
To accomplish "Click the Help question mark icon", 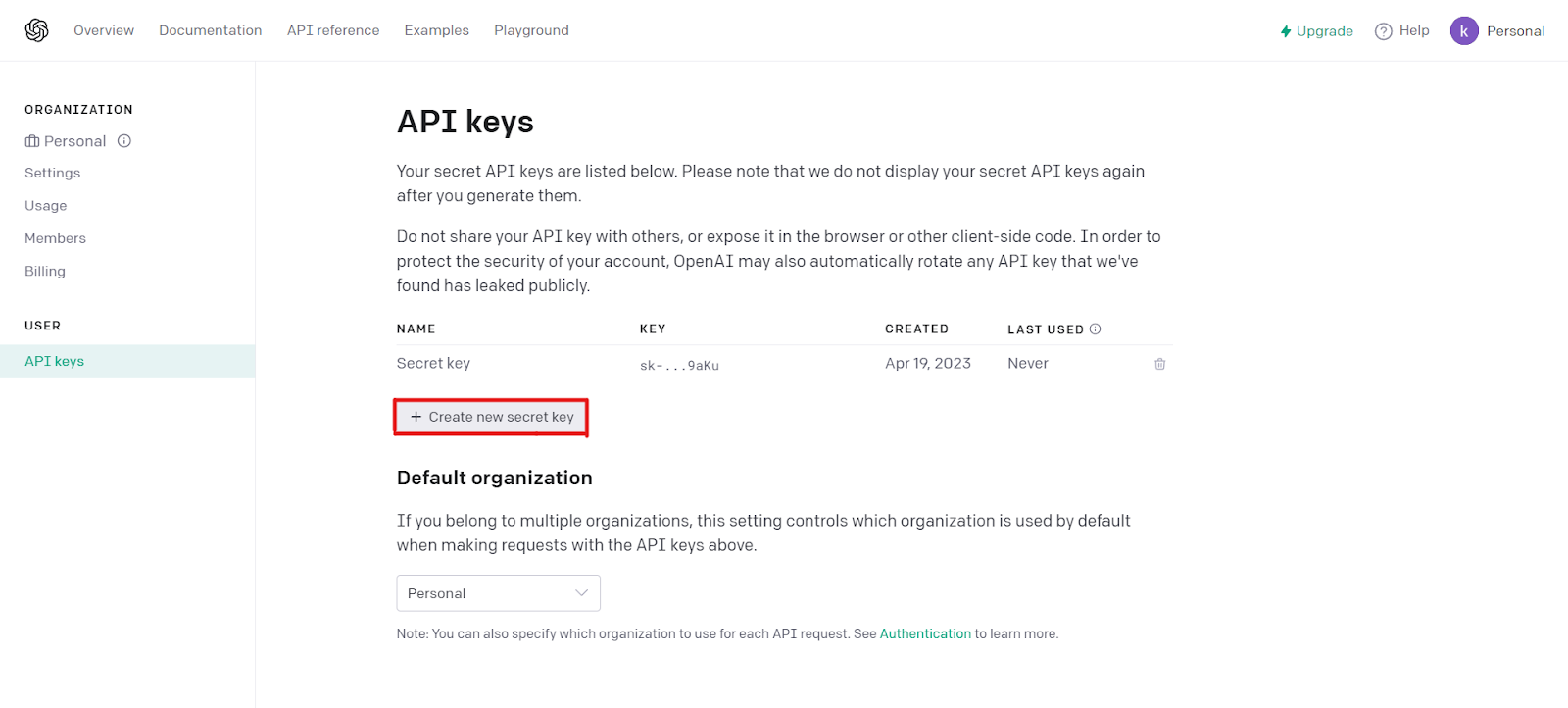I will 1384,31.
